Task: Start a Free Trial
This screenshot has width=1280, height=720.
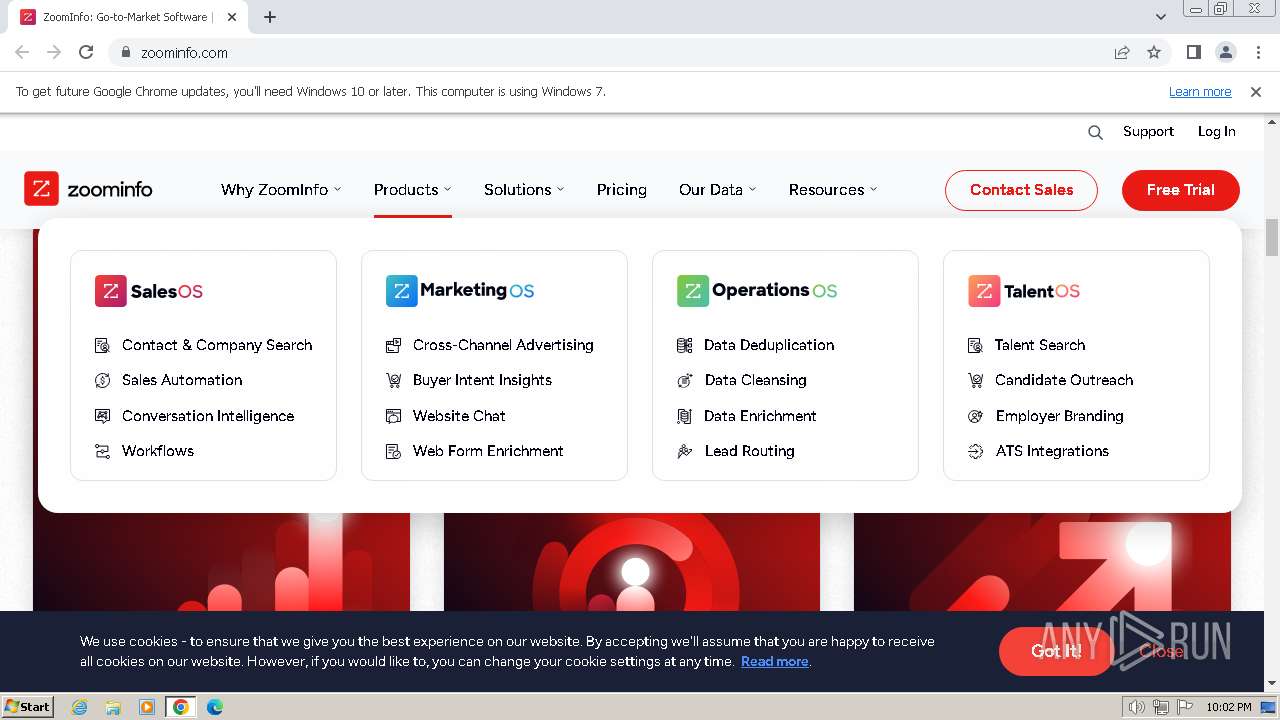Action: point(1181,190)
